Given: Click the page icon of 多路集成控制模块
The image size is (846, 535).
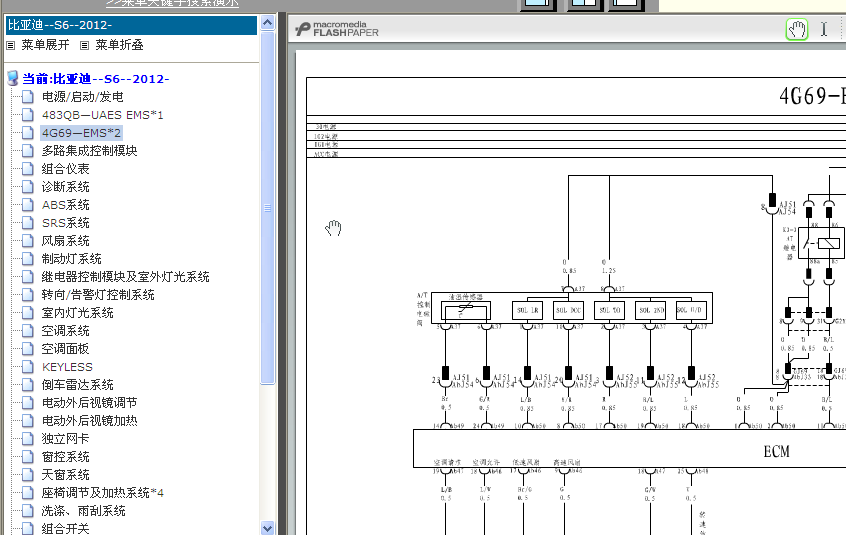Looking at the screenshot, I should [28, 150].
